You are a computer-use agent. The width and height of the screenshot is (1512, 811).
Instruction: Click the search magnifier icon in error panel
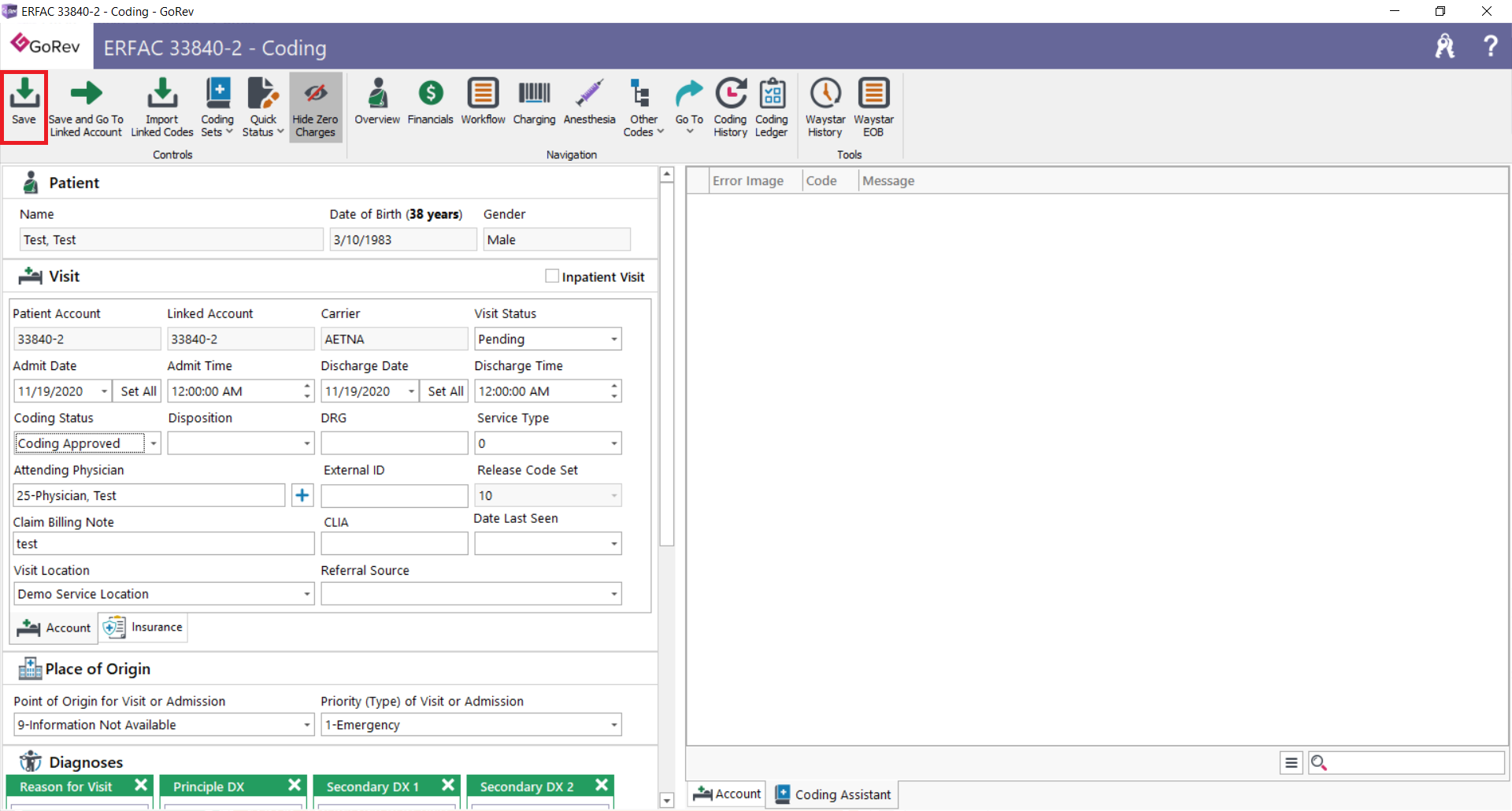click(x=1319, y=762)
